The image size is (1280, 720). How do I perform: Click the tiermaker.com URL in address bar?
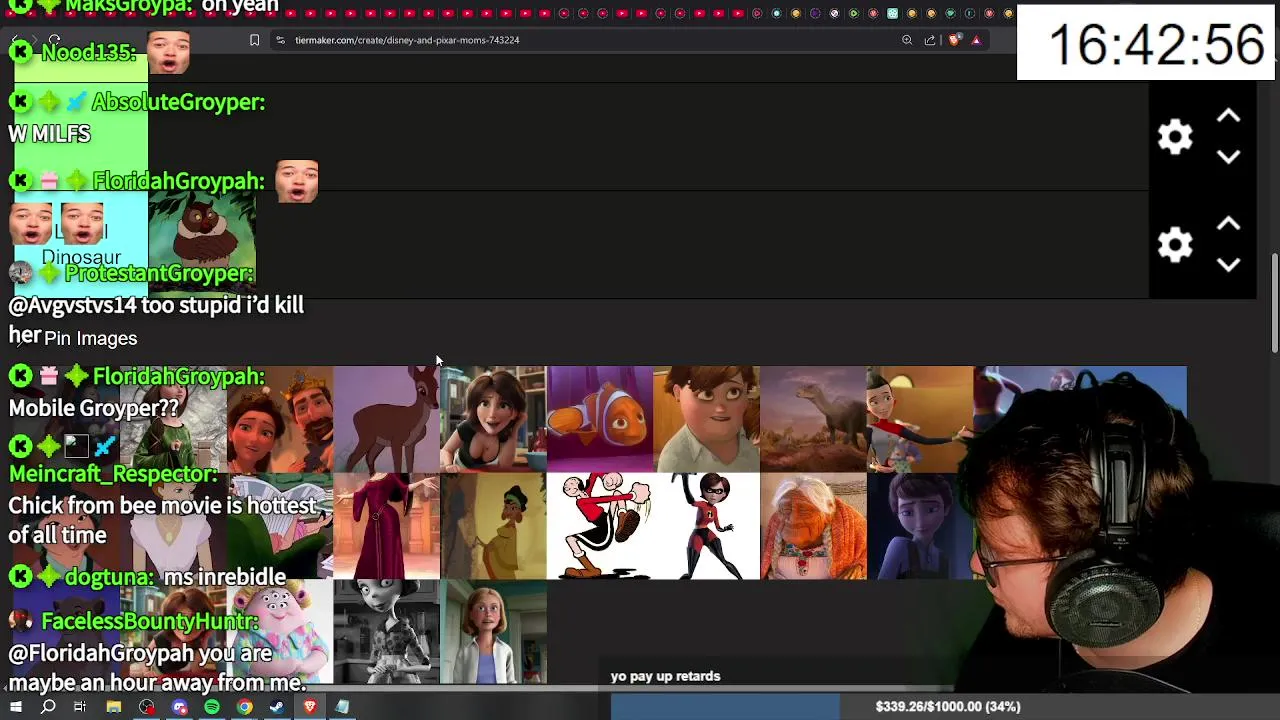407,40
